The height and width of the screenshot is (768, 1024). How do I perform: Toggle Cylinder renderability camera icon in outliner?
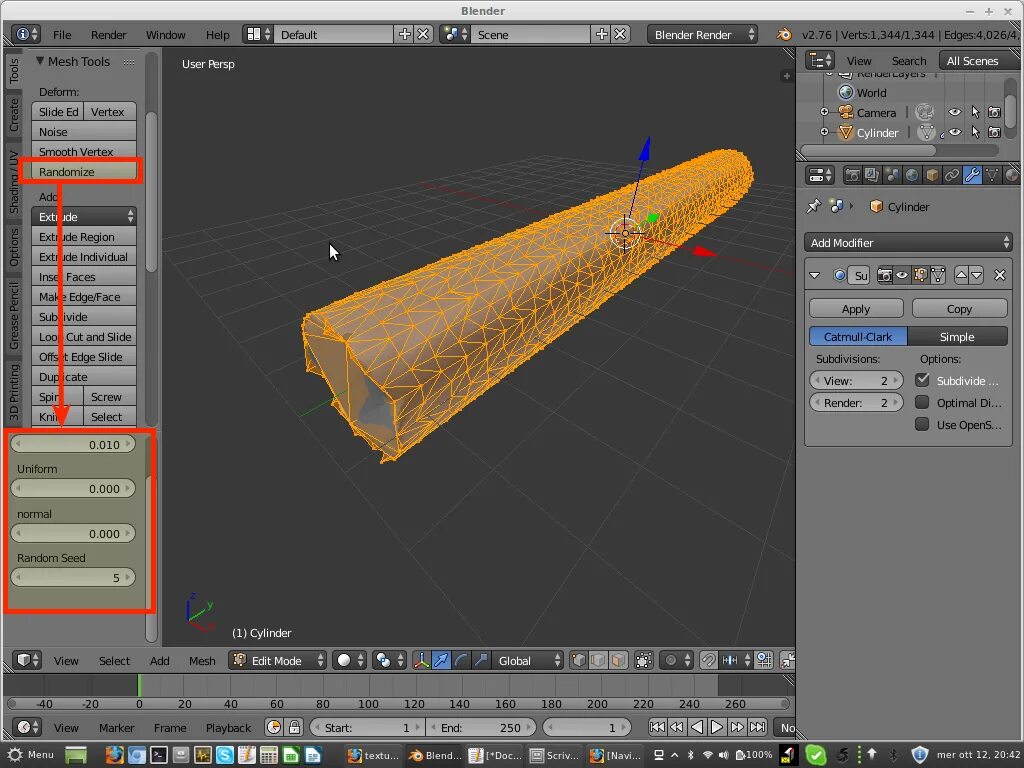point(995,133)
